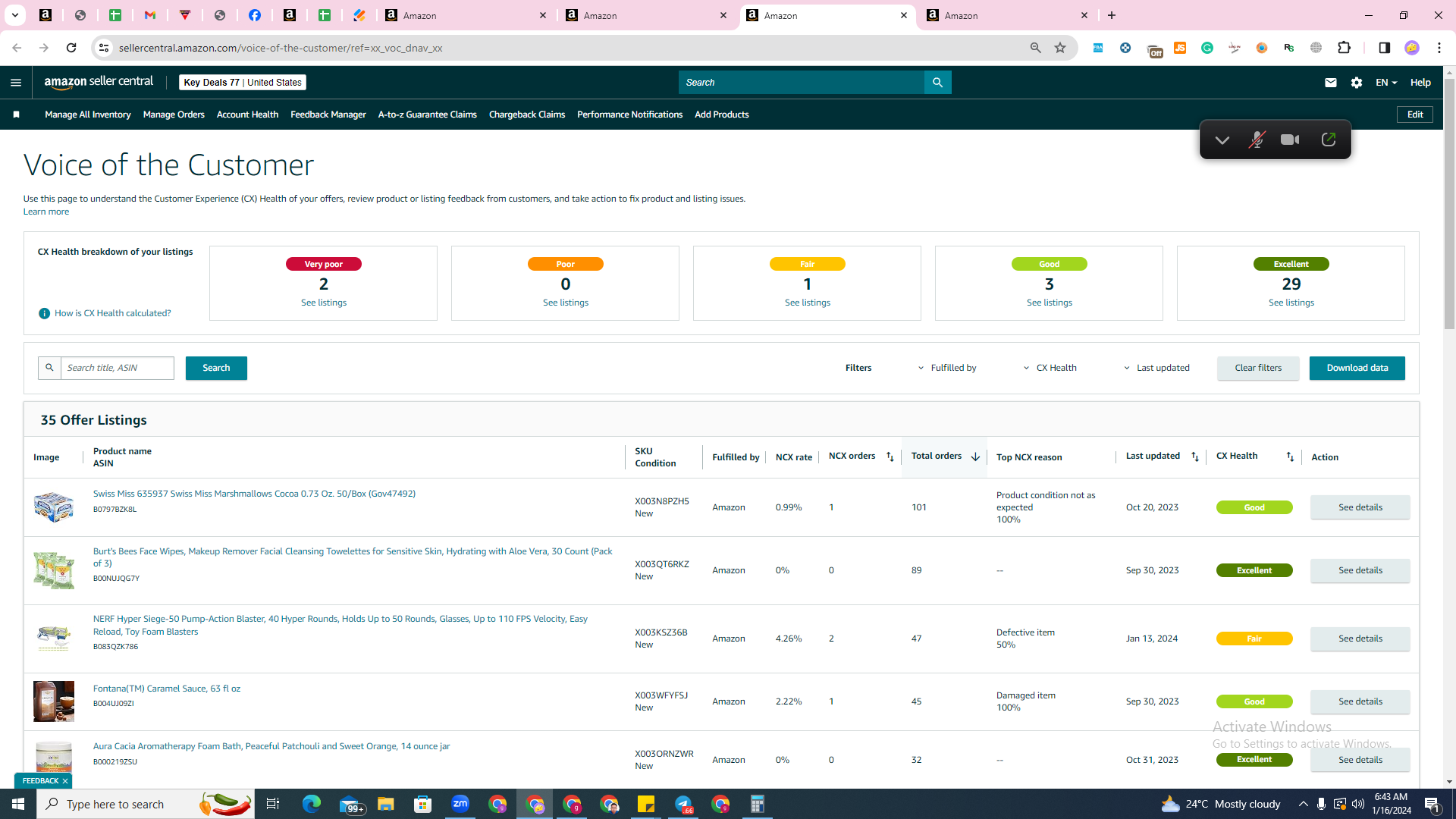
Task: Sort the table by NCX orders
Action: click(x=890, y=457)
